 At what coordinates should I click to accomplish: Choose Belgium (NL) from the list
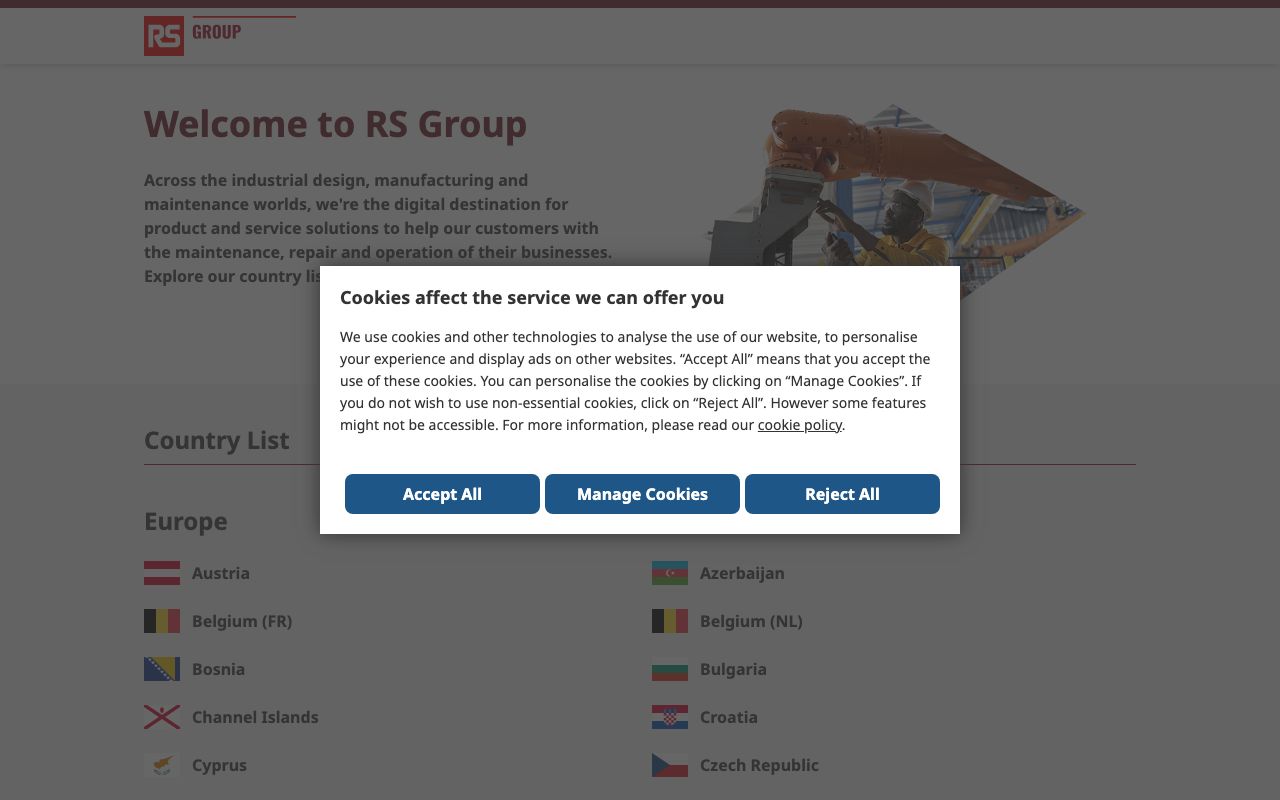751,621
